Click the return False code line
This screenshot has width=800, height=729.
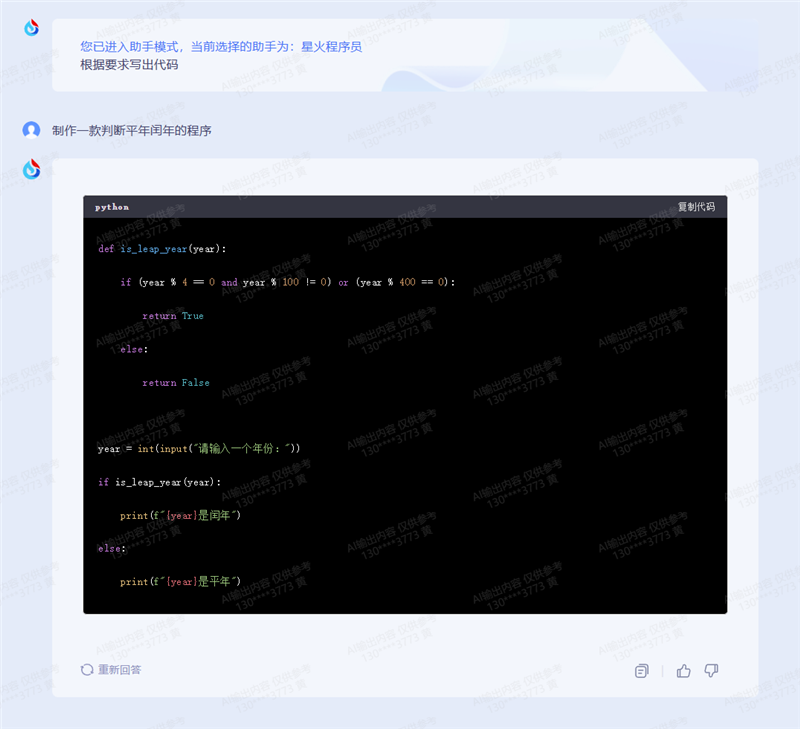176,383
